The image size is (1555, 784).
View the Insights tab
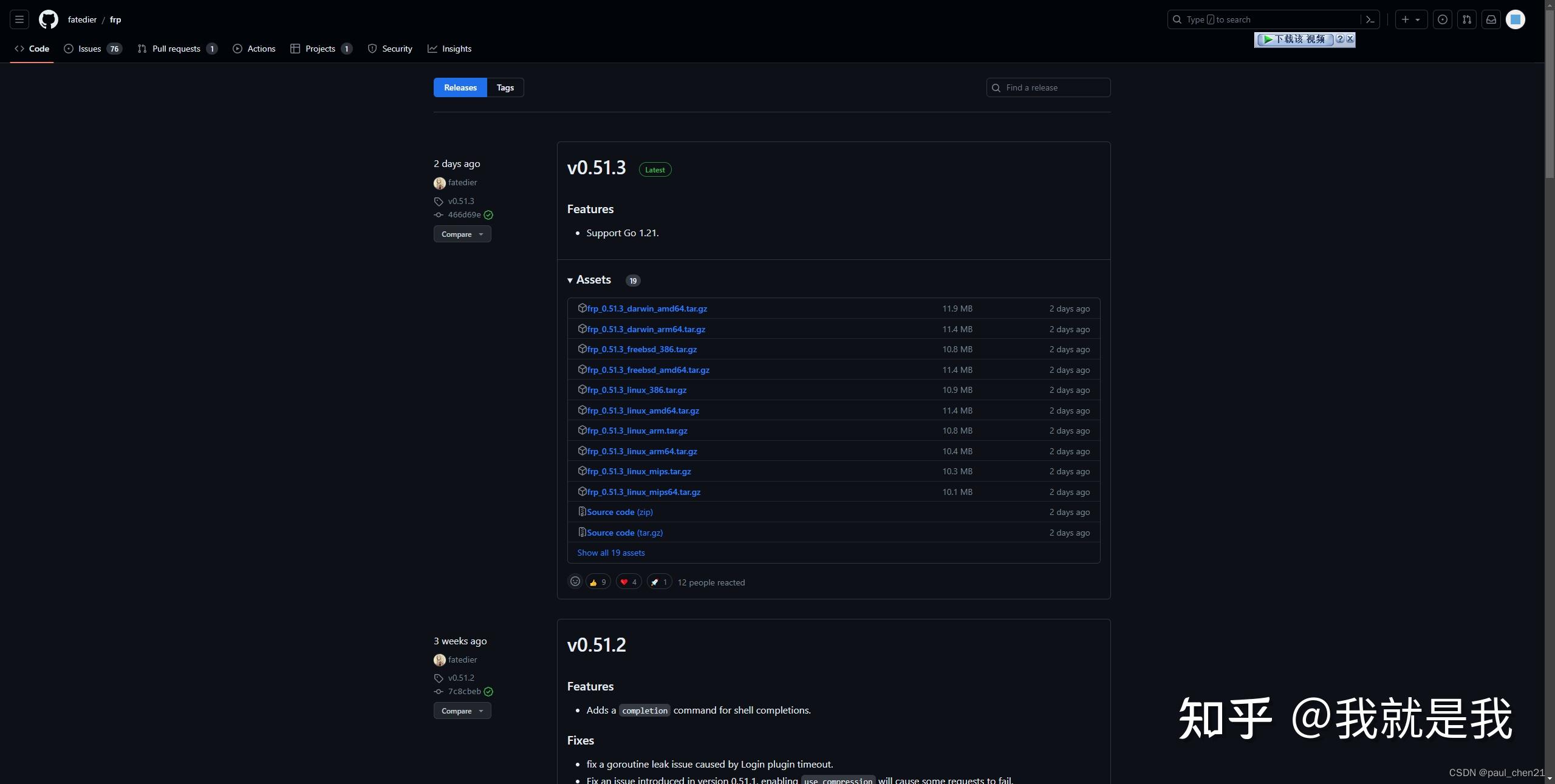pos(449,49)
